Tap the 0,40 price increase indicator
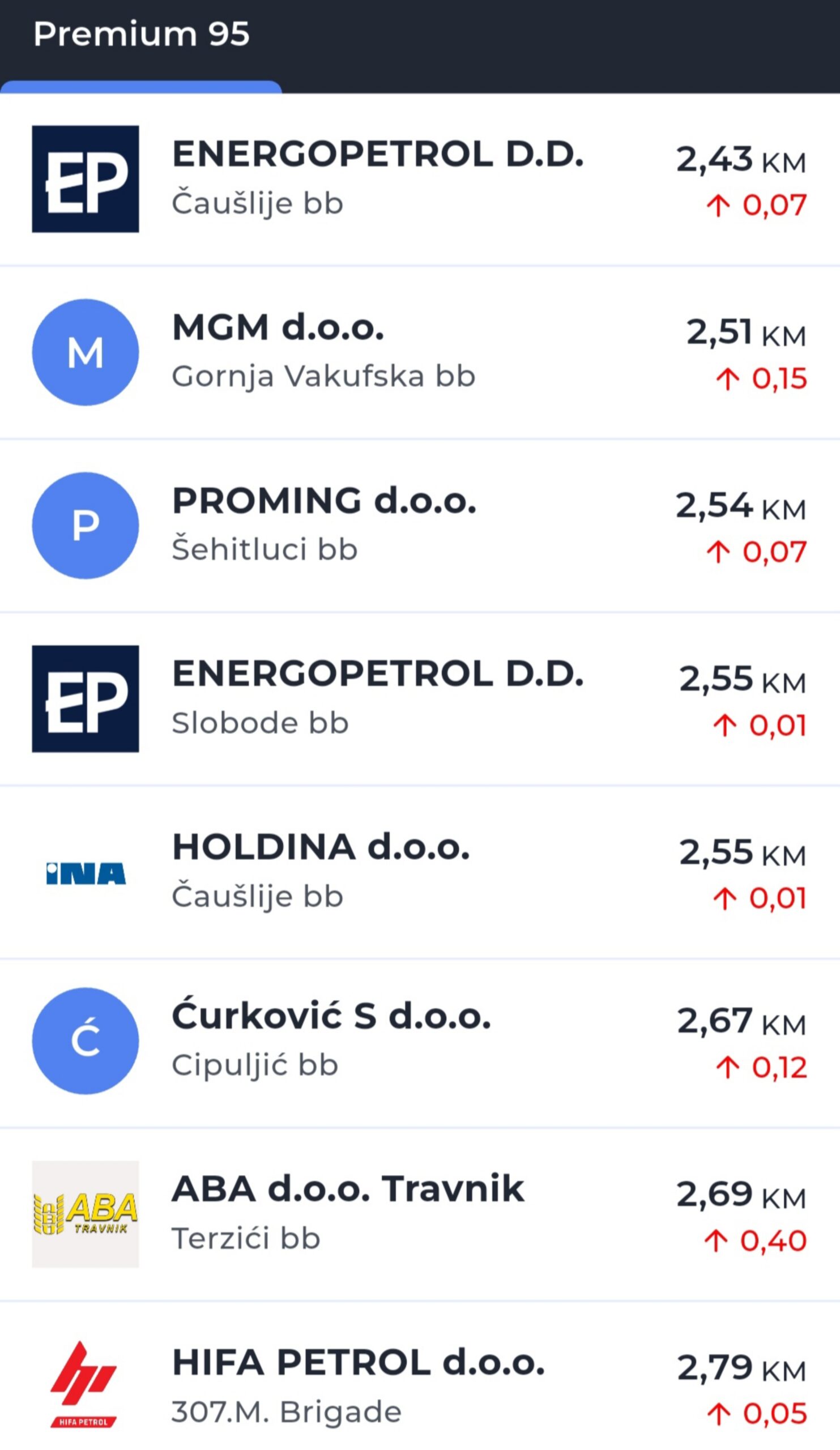This screenshot has height=1450, width=840. 755,1241
